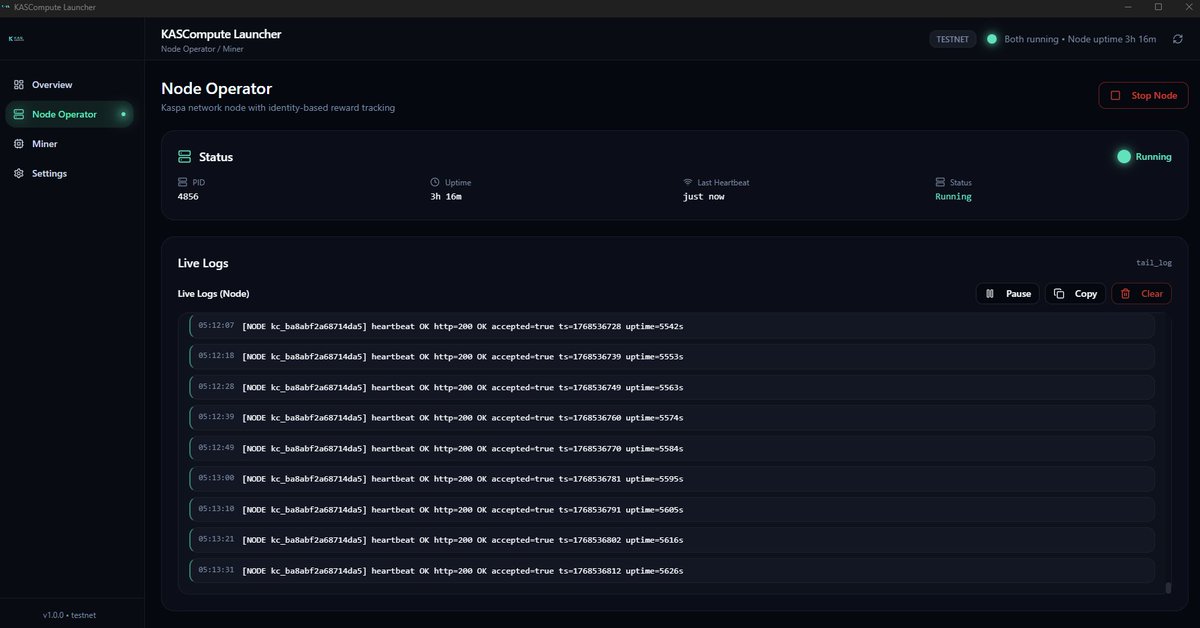Viewport: 1200px width, 628px height.
Task: Select log entry at 05:13:21
Action: [x=672, y=540]
